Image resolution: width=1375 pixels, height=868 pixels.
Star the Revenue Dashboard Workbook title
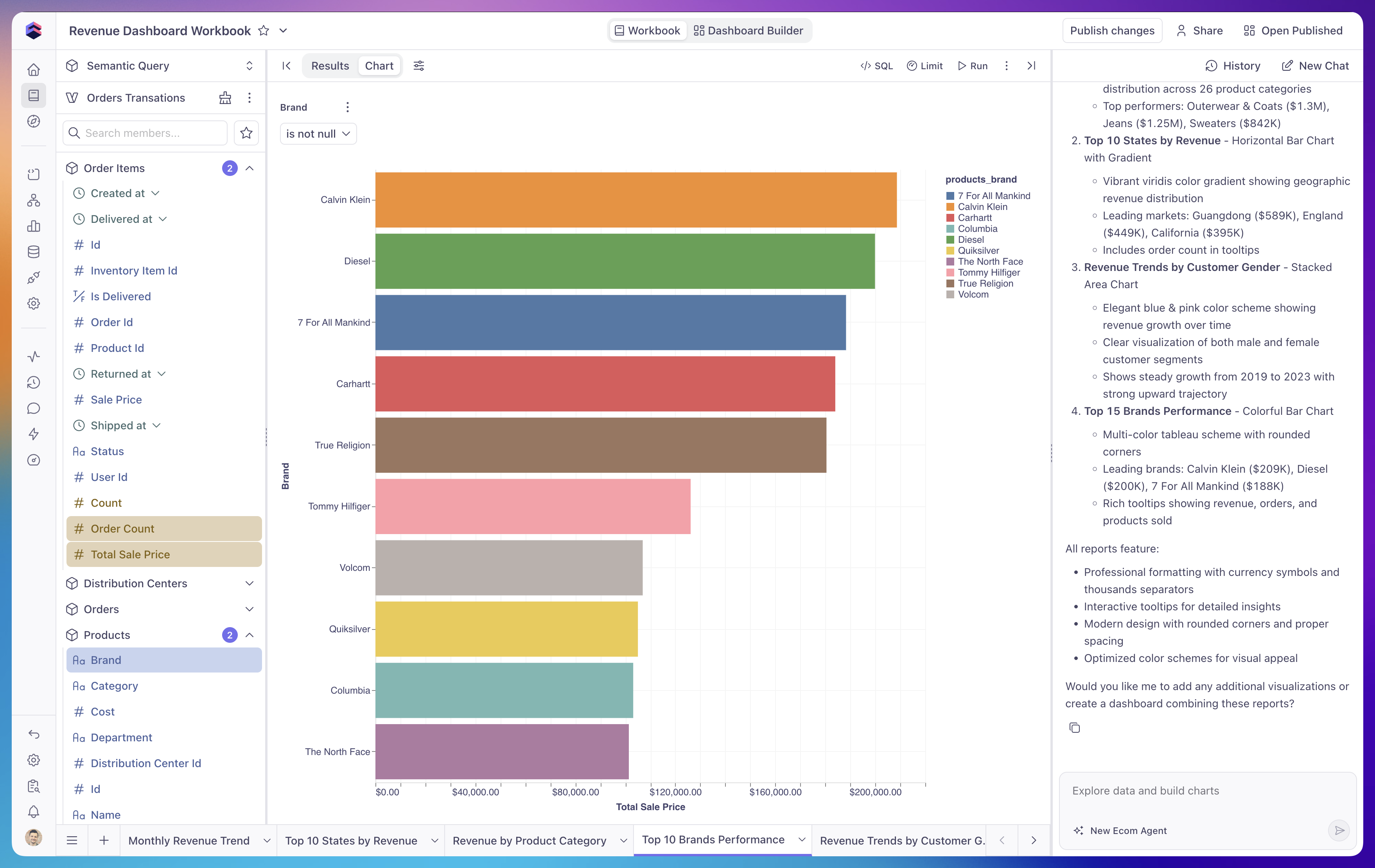263,31
